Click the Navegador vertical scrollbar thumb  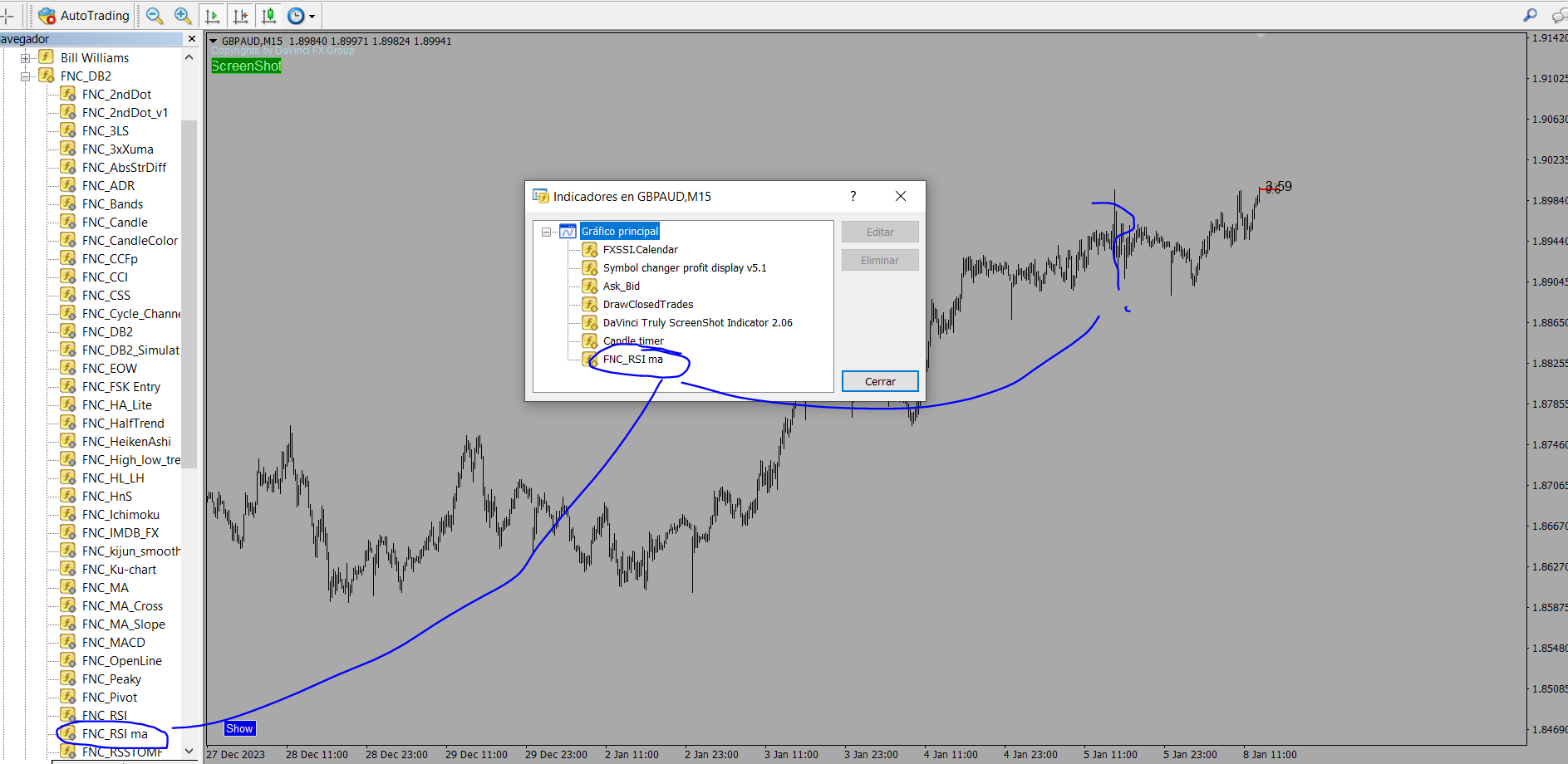[x=189, y=294]
